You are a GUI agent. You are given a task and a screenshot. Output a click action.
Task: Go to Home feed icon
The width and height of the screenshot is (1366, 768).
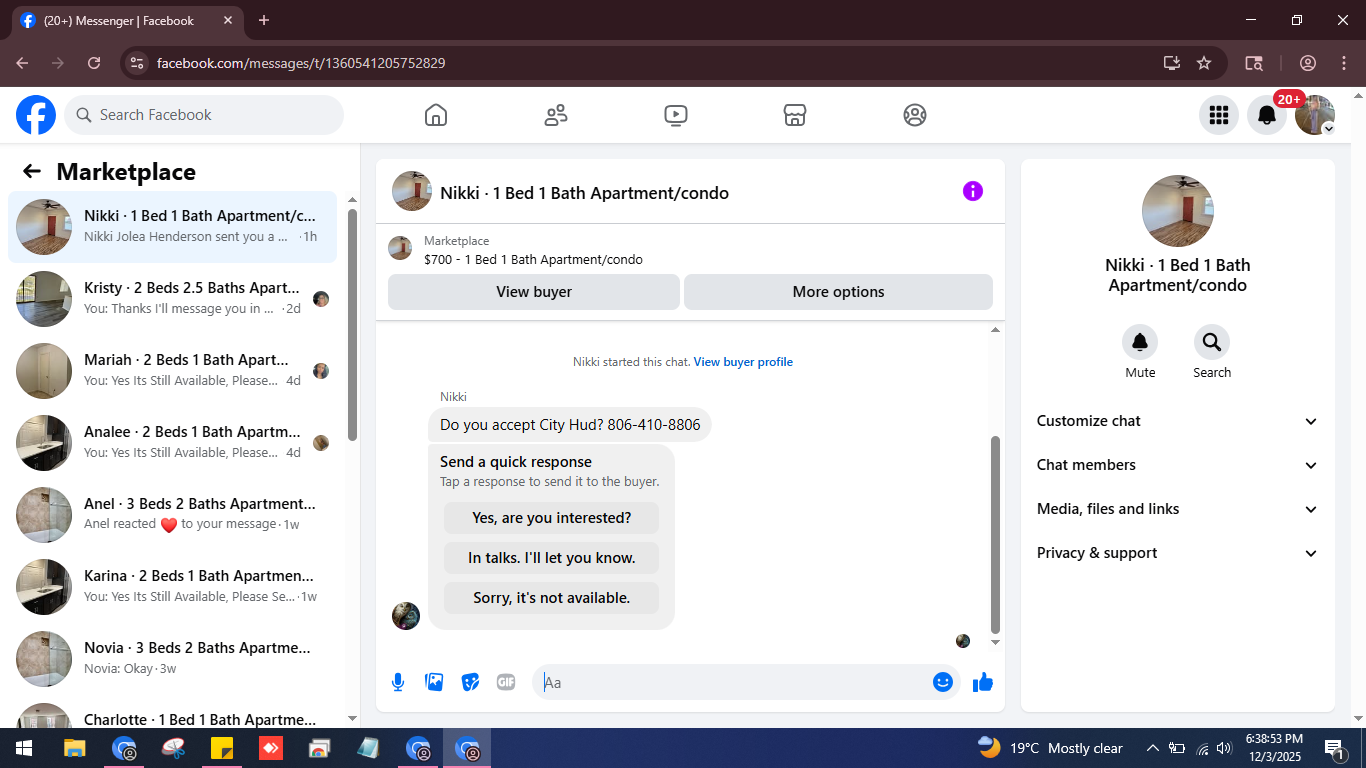click(x=436, y=115)
